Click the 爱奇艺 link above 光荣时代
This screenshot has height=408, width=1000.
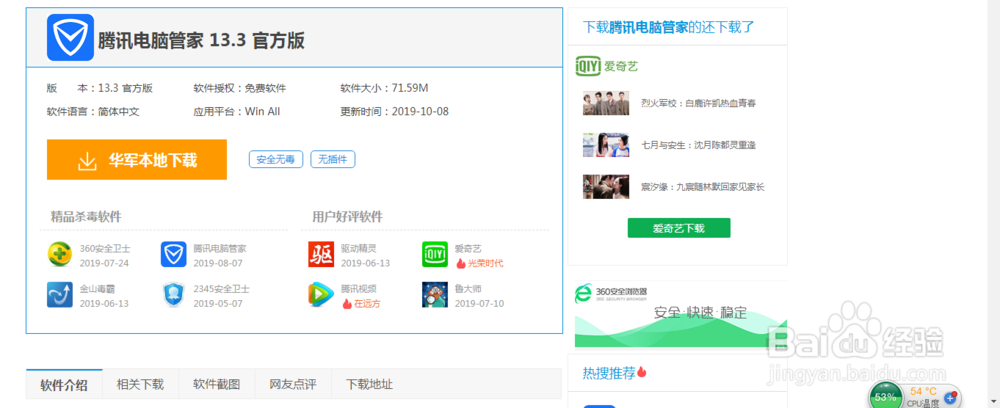467,249
